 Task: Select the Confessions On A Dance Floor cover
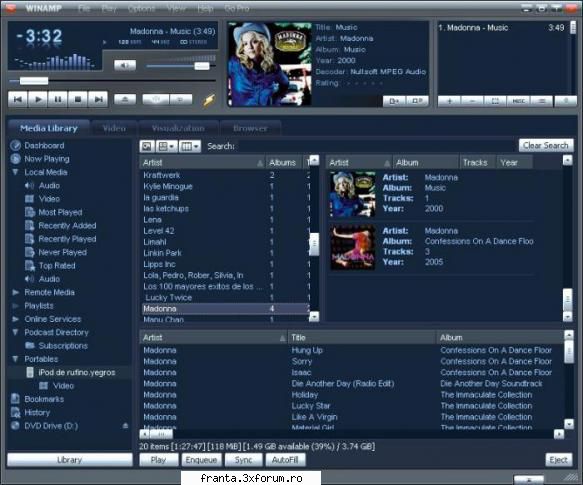[352, 247]
